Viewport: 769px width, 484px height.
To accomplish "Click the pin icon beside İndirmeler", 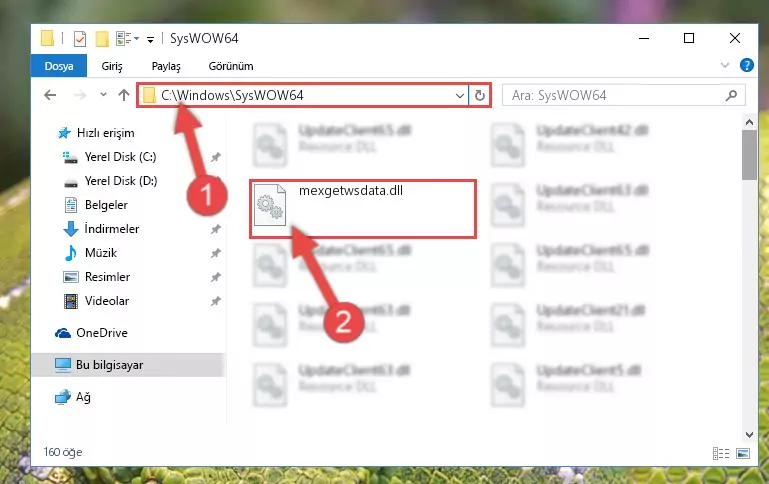I will point(215,229).
